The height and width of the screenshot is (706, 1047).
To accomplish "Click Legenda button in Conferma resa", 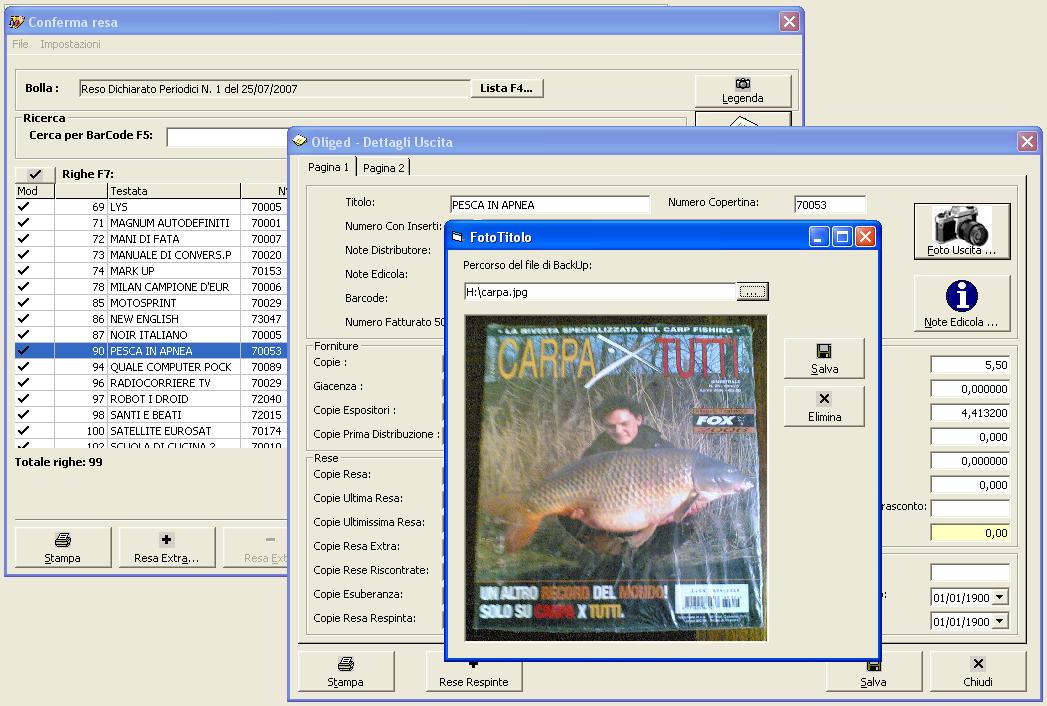I will click(743, 91).
